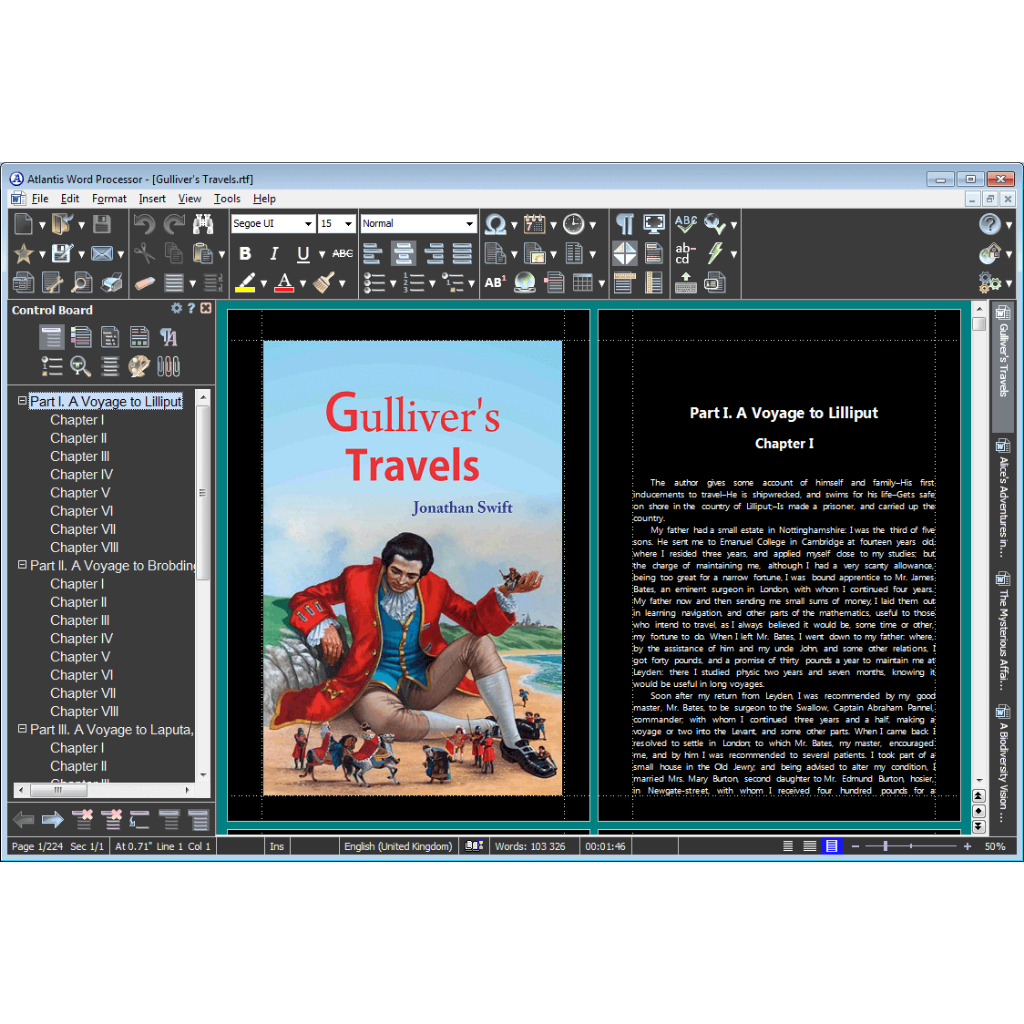Viewport: 1024px width, 1024px height.
Task: Toggle special symbols pilcrow display
Action: (625, 224)
